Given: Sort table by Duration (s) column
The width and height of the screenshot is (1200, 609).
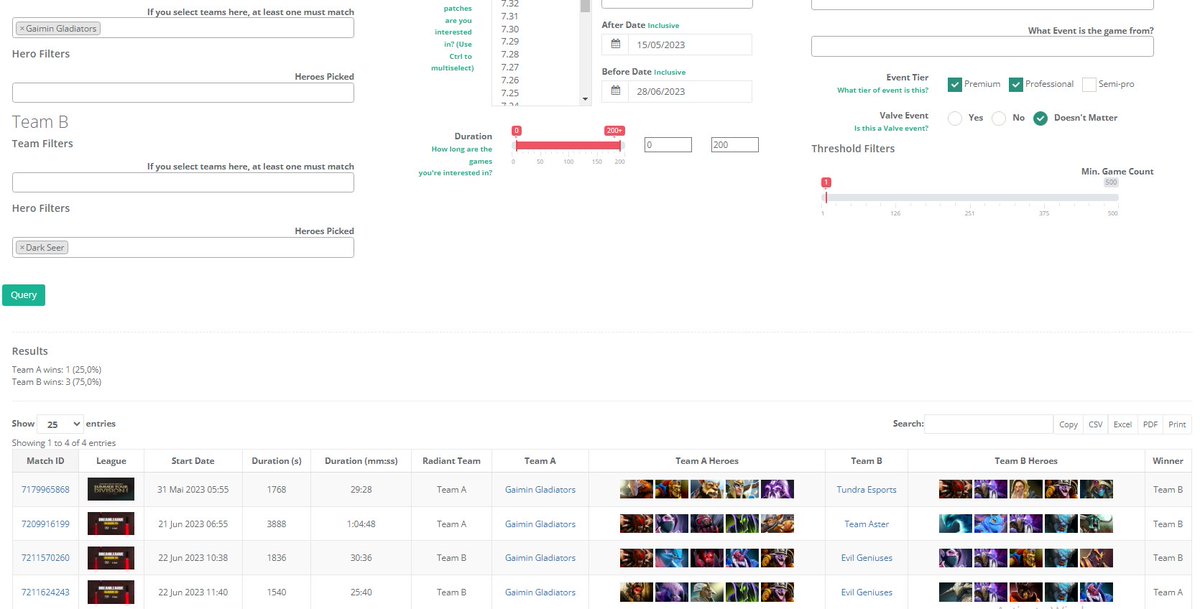Looking at the screenshot, I should (276, 461).
